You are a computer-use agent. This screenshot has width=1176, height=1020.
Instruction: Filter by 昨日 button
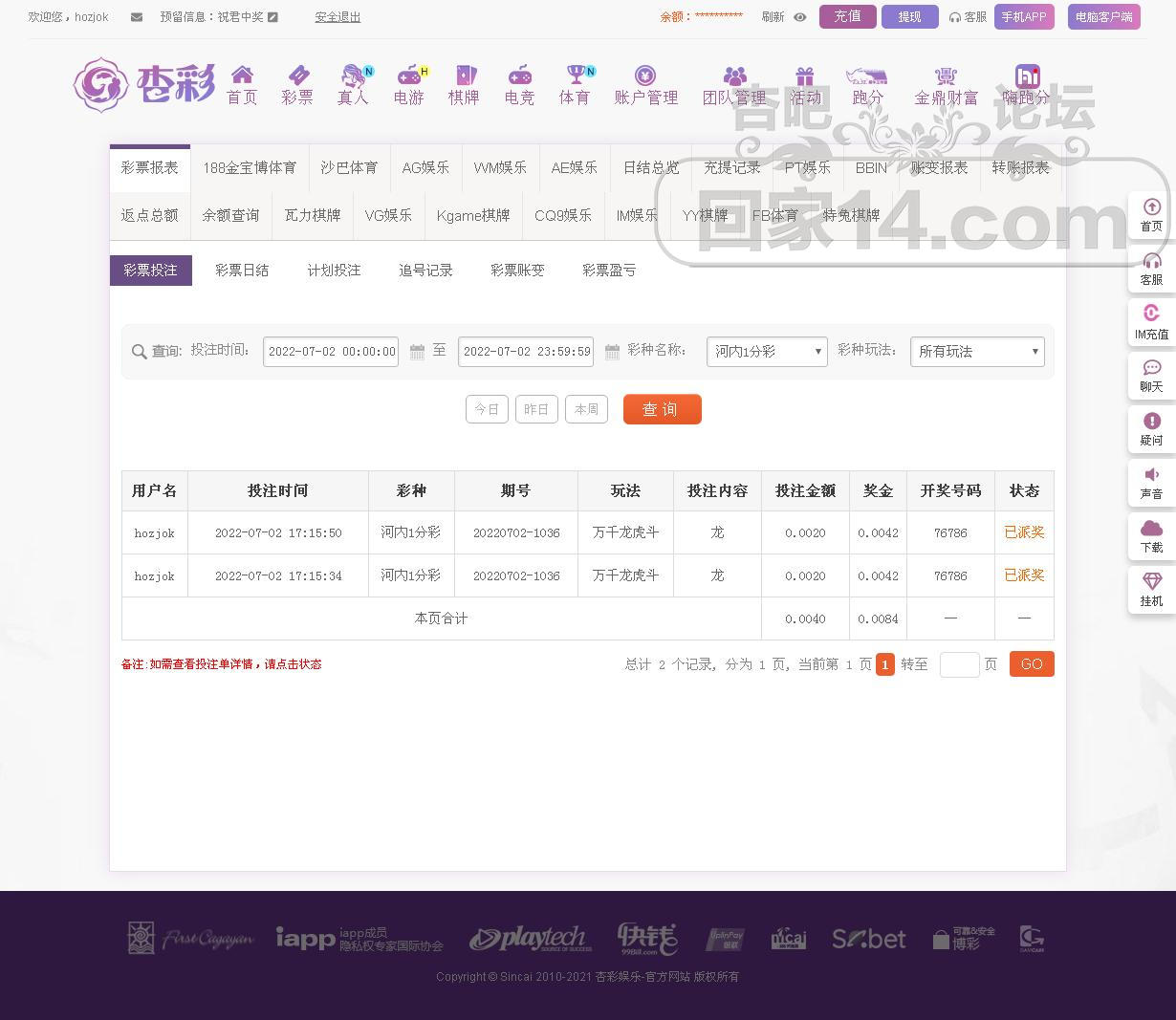(536, 409)
